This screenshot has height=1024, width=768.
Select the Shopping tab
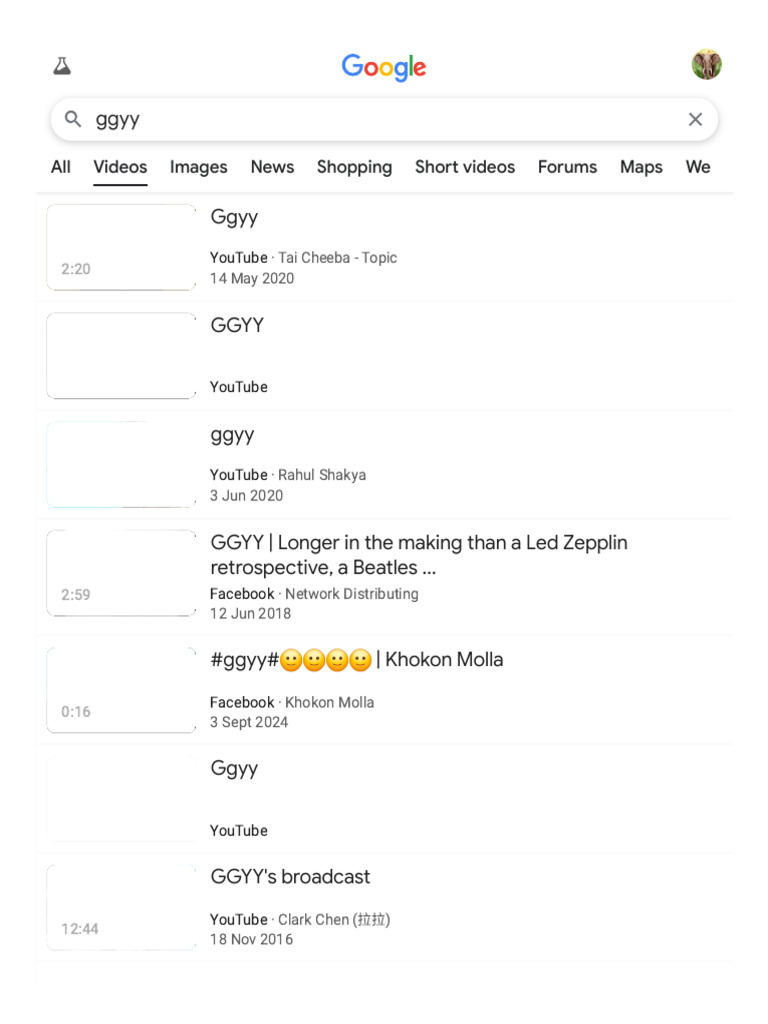click(x=354, y=167)
